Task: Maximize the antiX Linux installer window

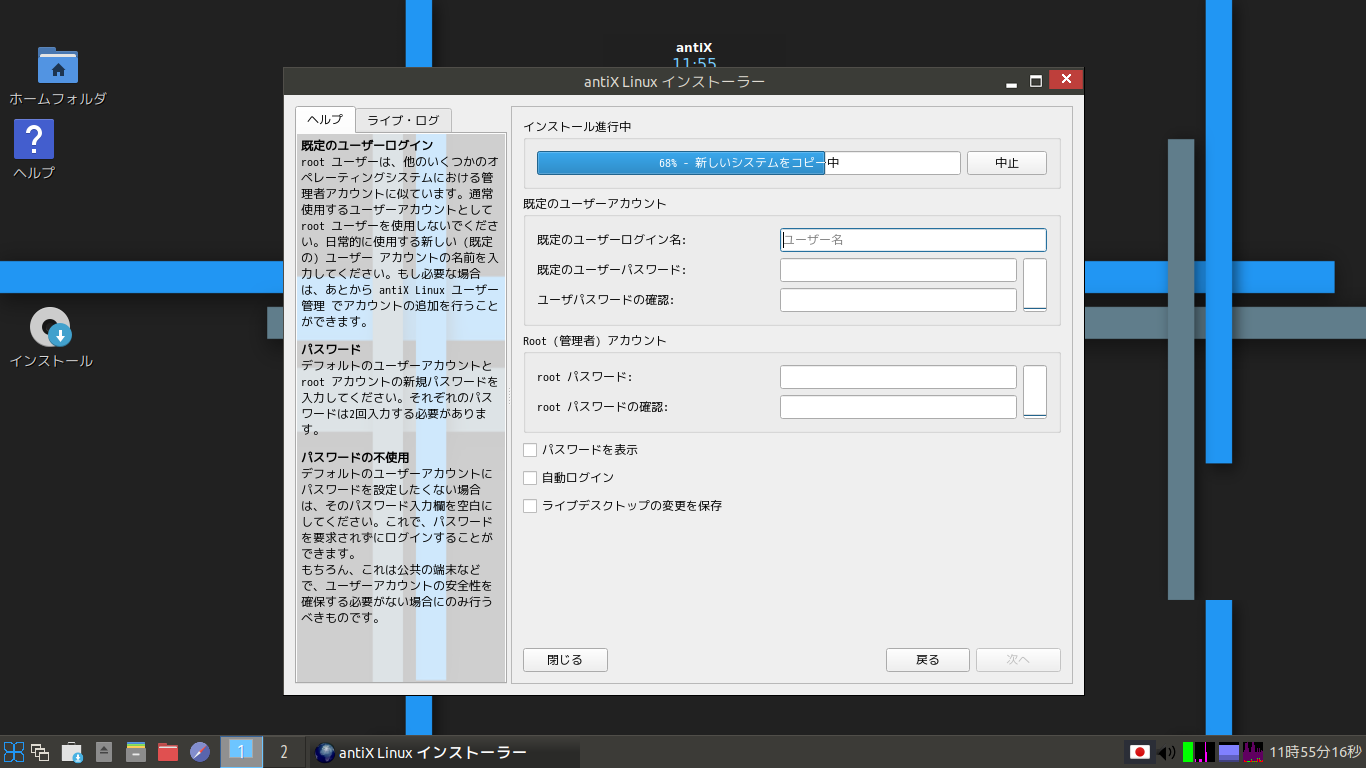Action: pos(1036,81)
